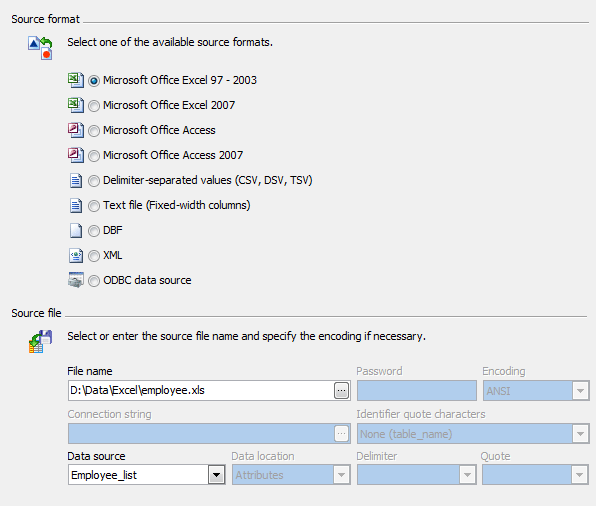Click the XML file icon
Image resolution: width=596 pixels, height=506 pixels.
tap(76, 255)
